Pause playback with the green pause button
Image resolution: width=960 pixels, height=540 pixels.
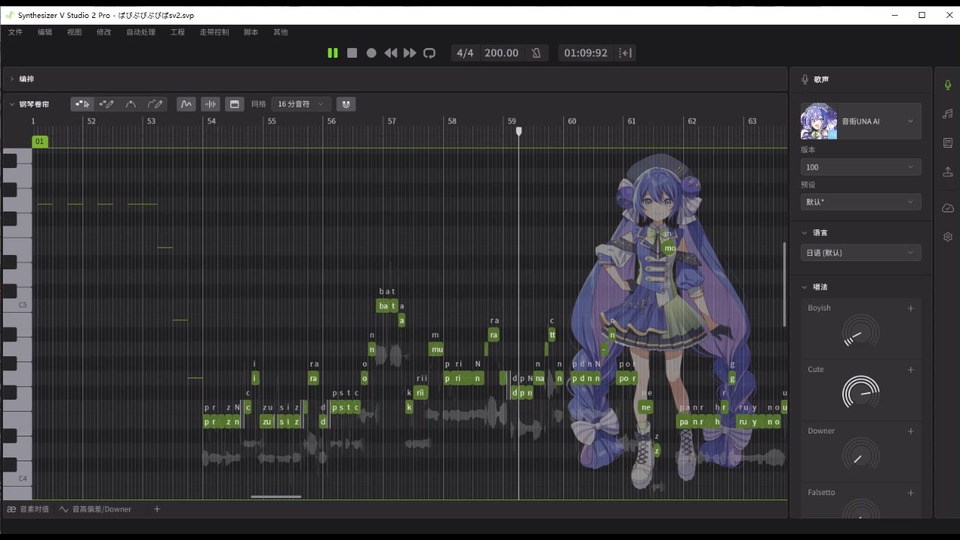tap(332, 53)
